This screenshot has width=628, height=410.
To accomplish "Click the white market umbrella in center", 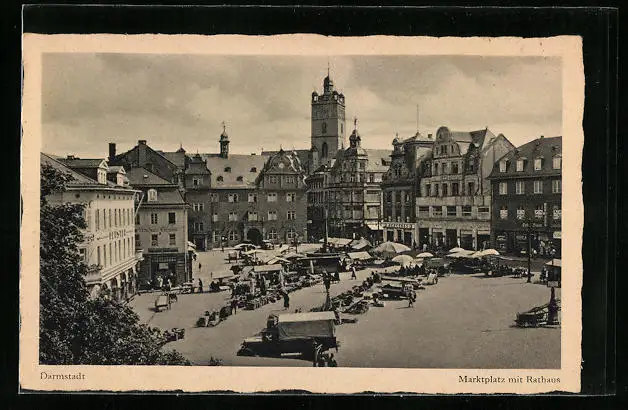I will (391, 247).
